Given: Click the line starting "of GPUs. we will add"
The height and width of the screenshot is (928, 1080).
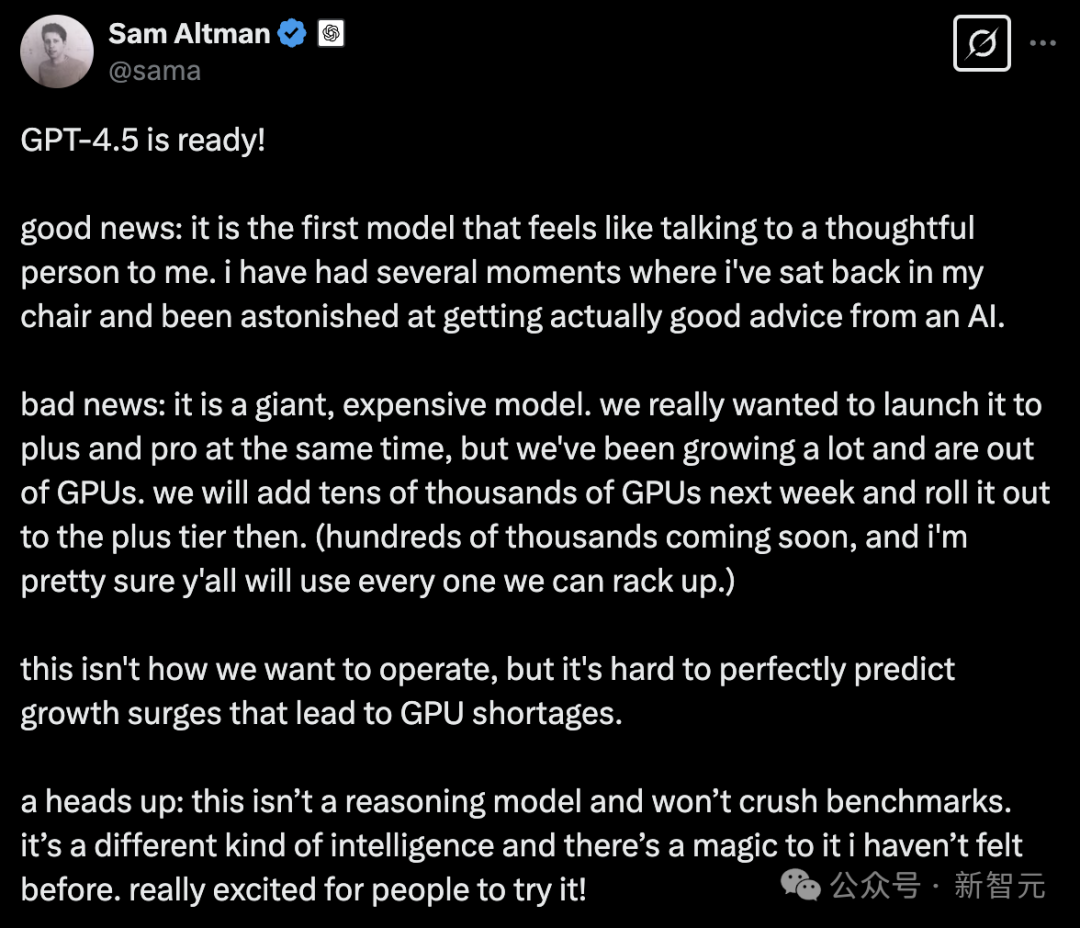Looking at the screenshot, I should [x=535, y=493].
